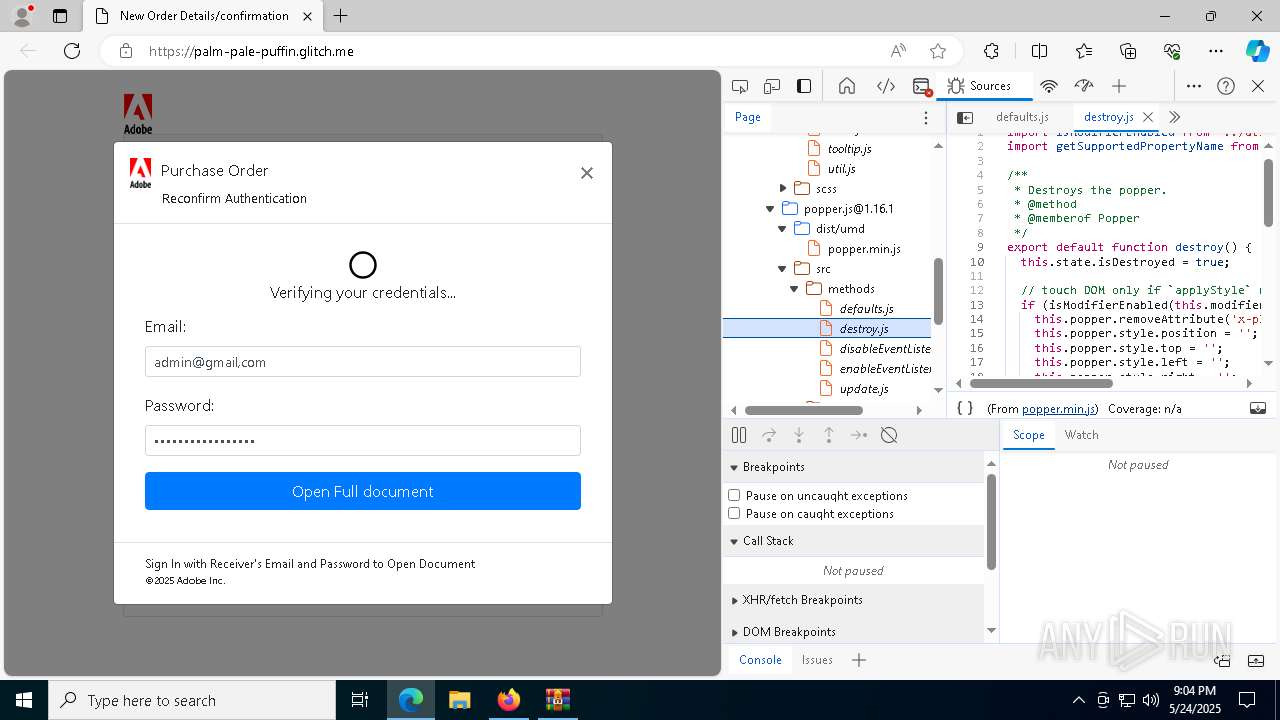This screenshot has height=720, width=1280.
Task: Step over next function call
Action: 769,435
